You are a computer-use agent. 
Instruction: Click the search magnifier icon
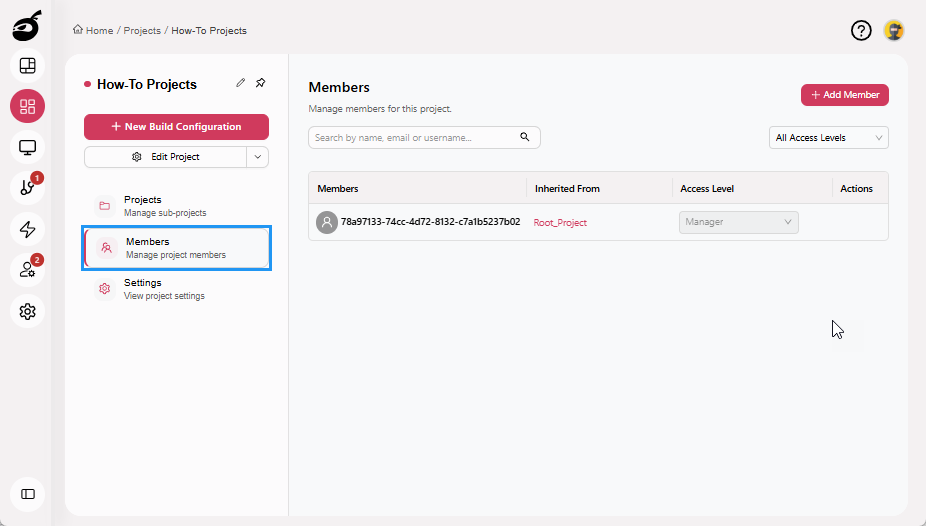524,137
